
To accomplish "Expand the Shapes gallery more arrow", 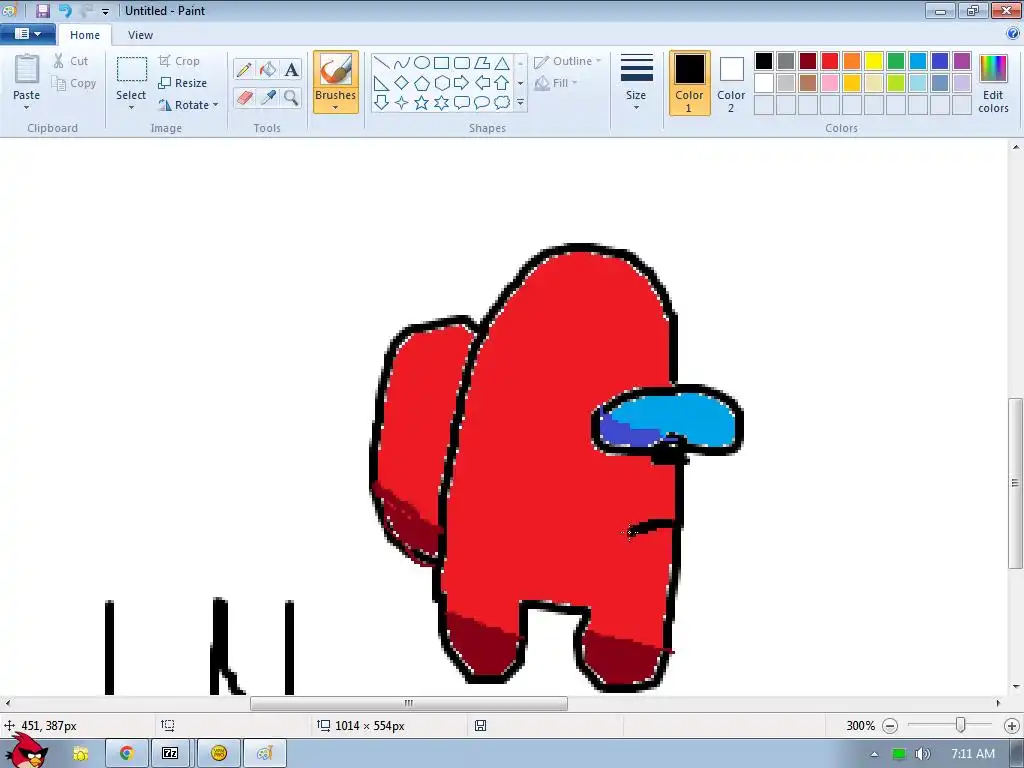I will tap(520, 103).
